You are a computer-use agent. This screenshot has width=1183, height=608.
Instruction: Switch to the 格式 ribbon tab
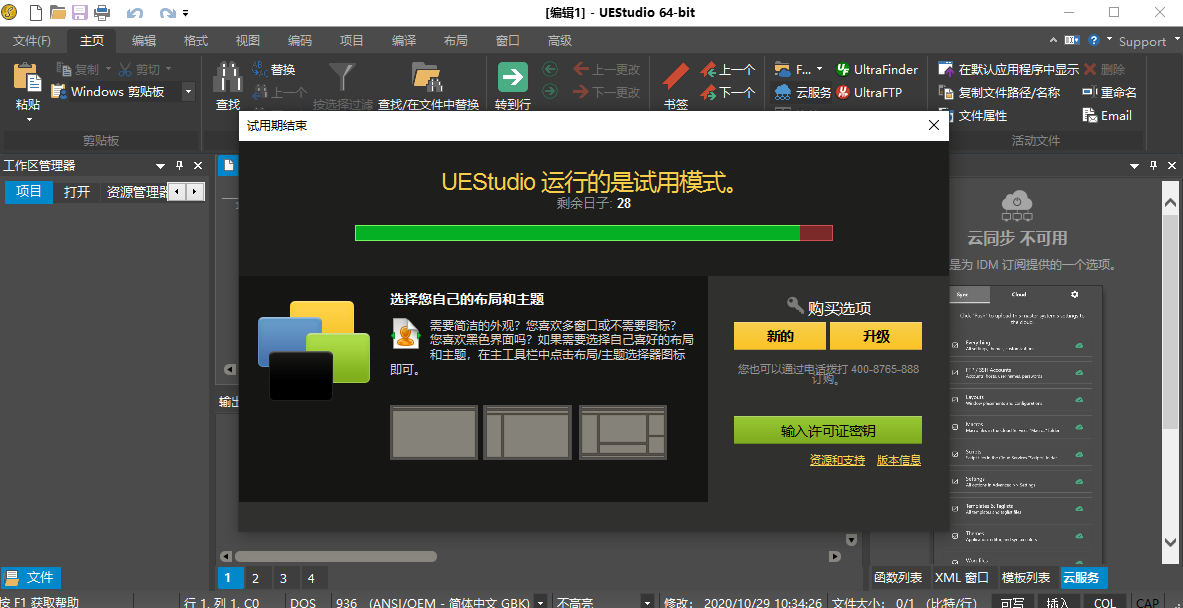(x=195, y=41)
